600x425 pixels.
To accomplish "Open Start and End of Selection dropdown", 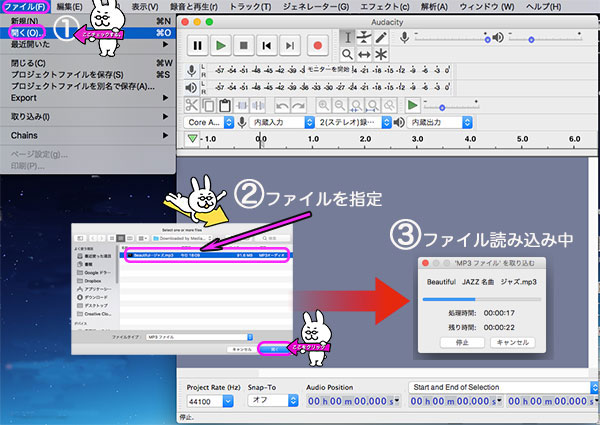I will 504,387.
